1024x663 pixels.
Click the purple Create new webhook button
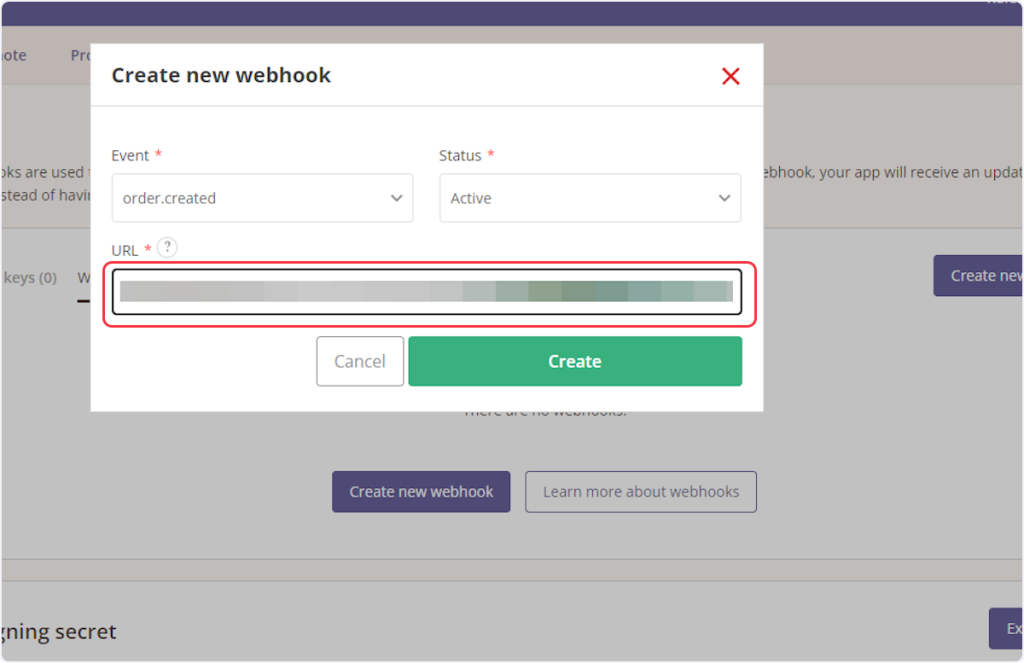click(x=421, y=492)
